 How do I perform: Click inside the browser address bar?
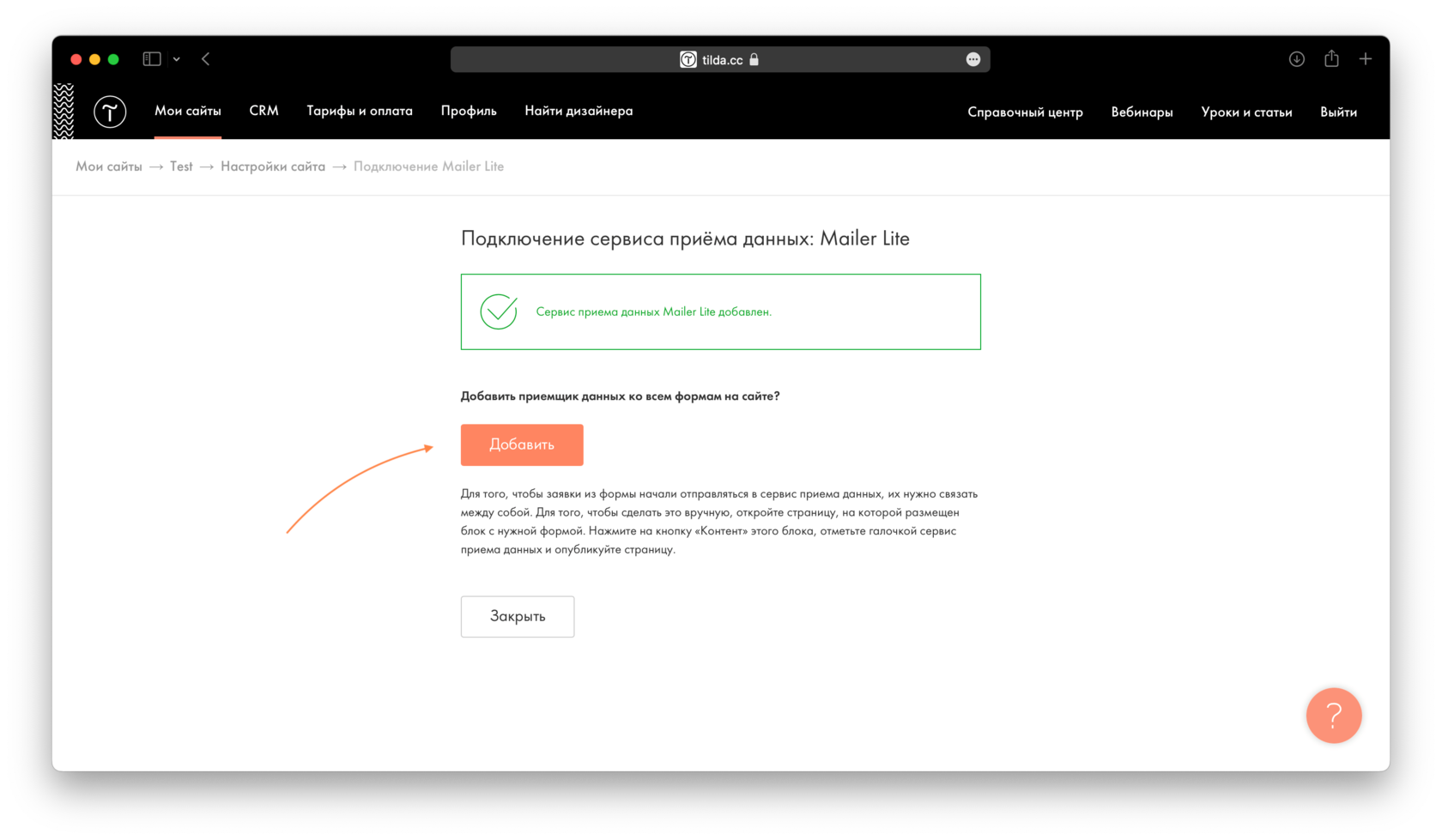[x=858, y=59]
